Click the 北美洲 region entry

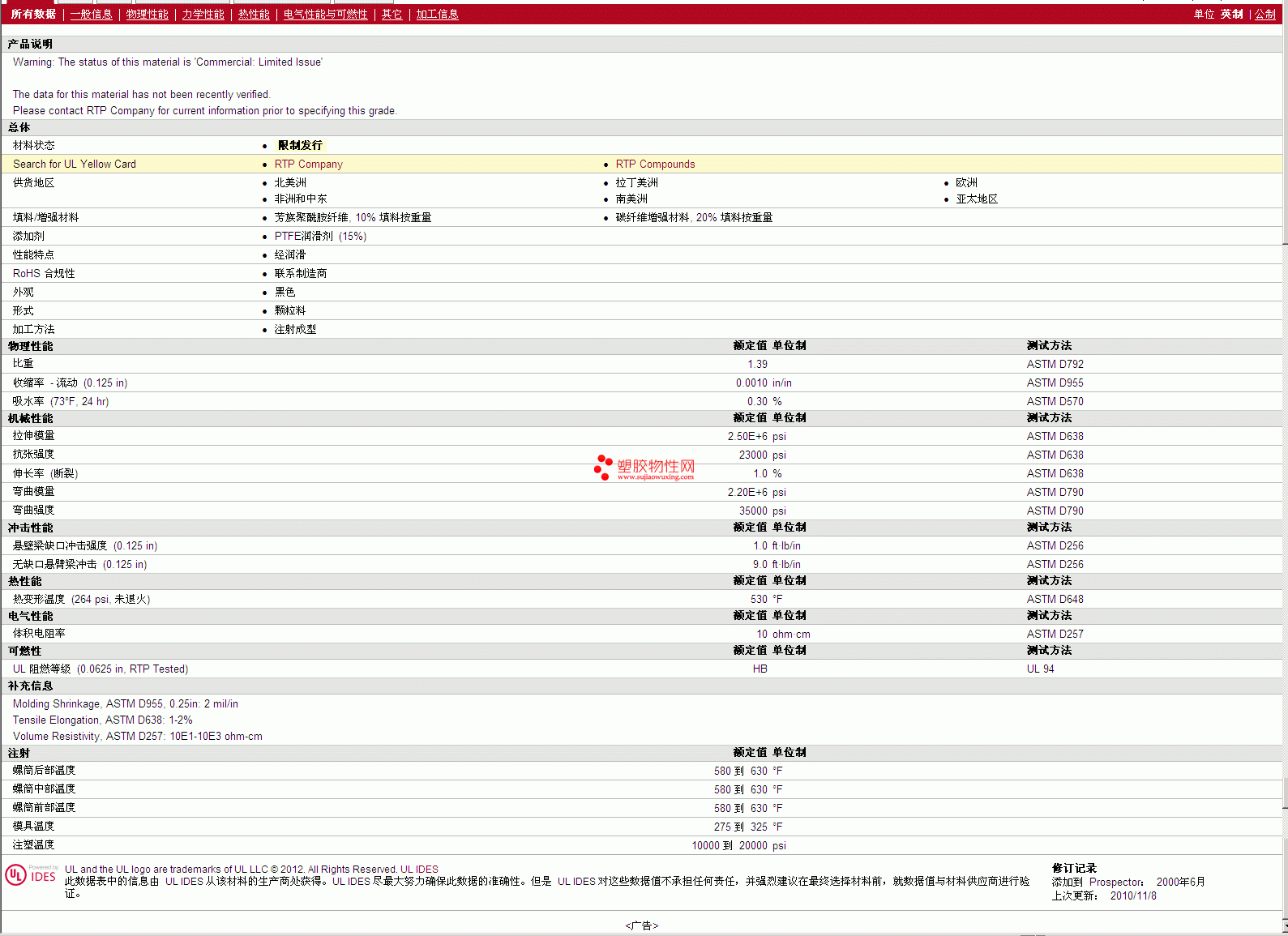290,183
